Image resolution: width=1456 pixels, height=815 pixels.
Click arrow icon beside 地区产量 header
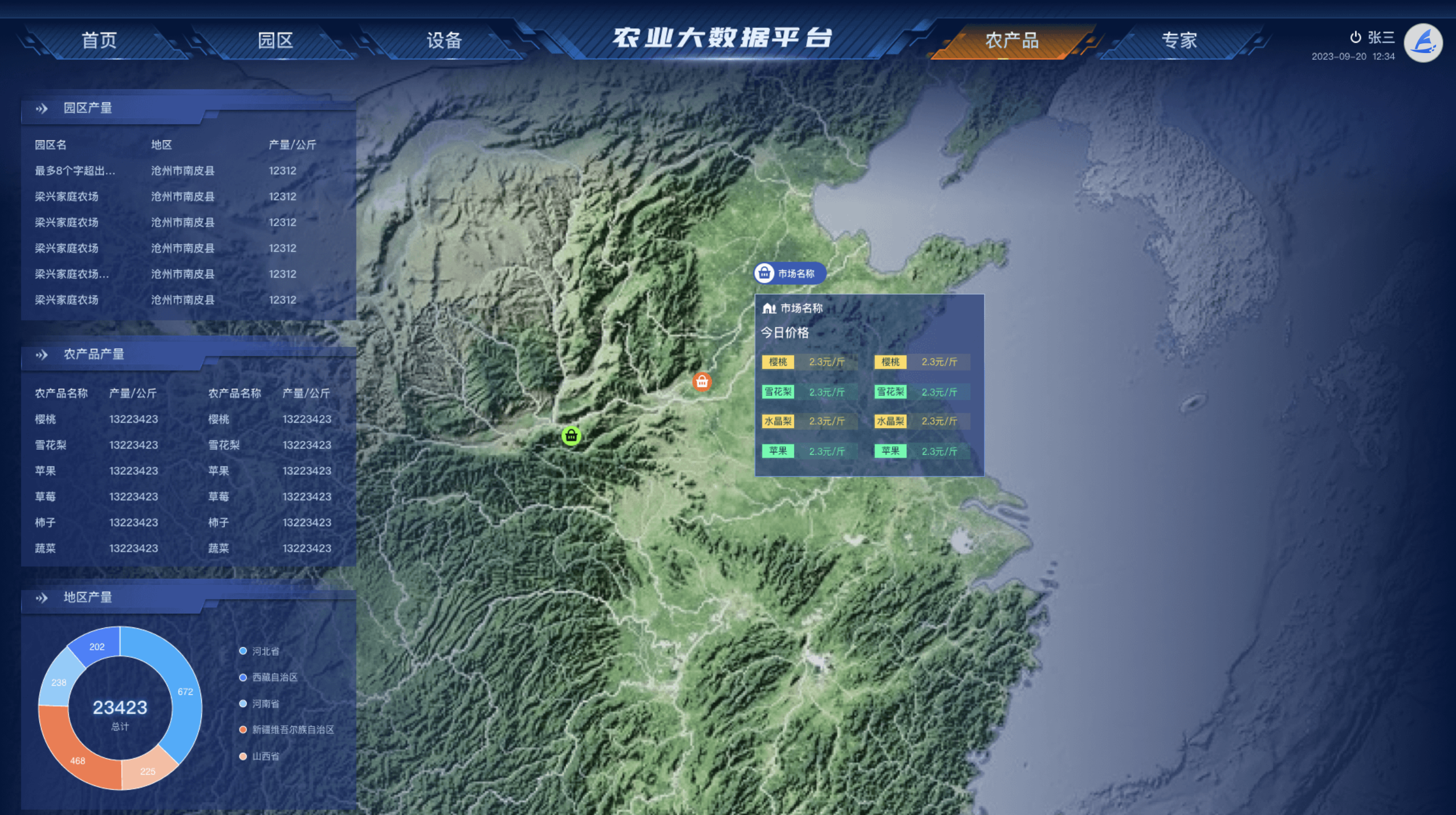(42, 598)
